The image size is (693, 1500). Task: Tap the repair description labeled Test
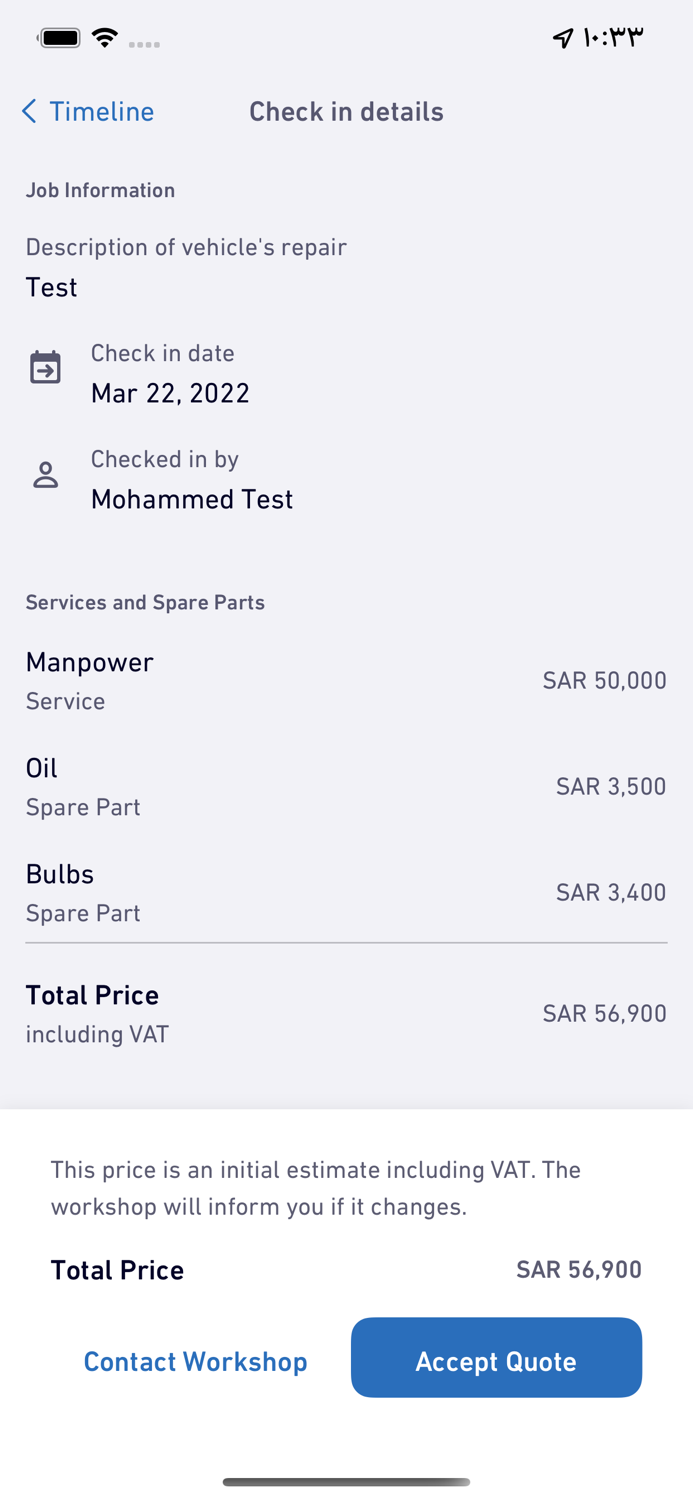pyautogui.click(x=51, y=287)
